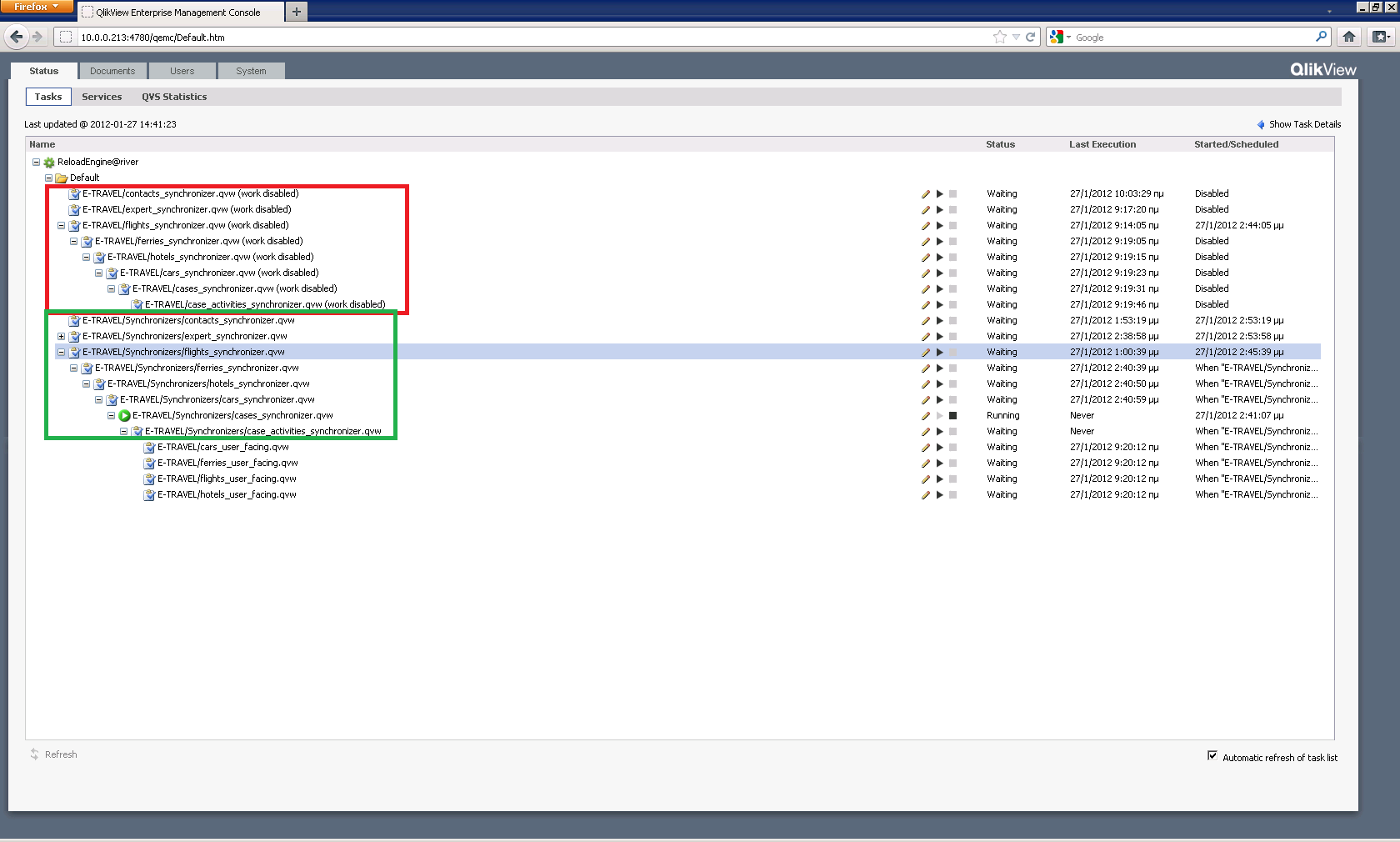
Task: Click the browser address bar
Action: click(533, 38)
